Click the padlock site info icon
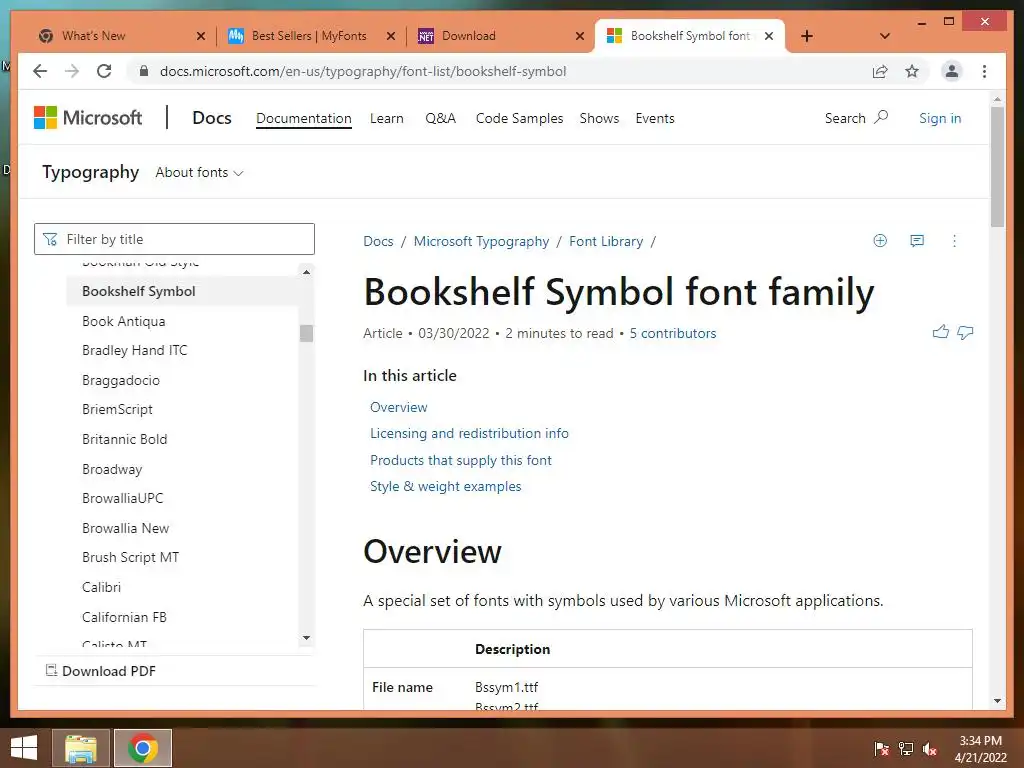1024x768 pixels. (x=144, y=71)
